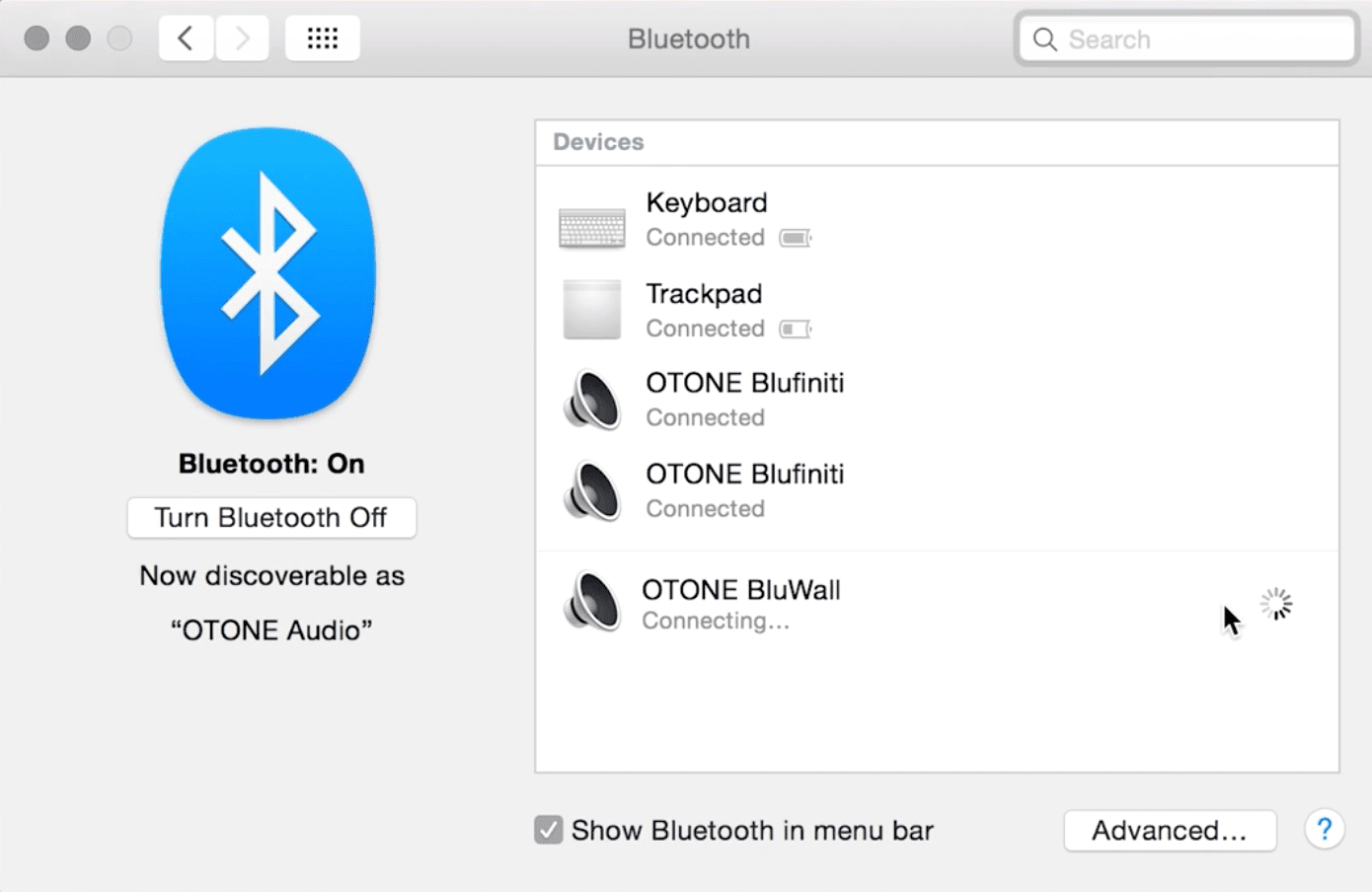
Task: Show all preferences with the grid icon
Action: [x=323, y=38]
